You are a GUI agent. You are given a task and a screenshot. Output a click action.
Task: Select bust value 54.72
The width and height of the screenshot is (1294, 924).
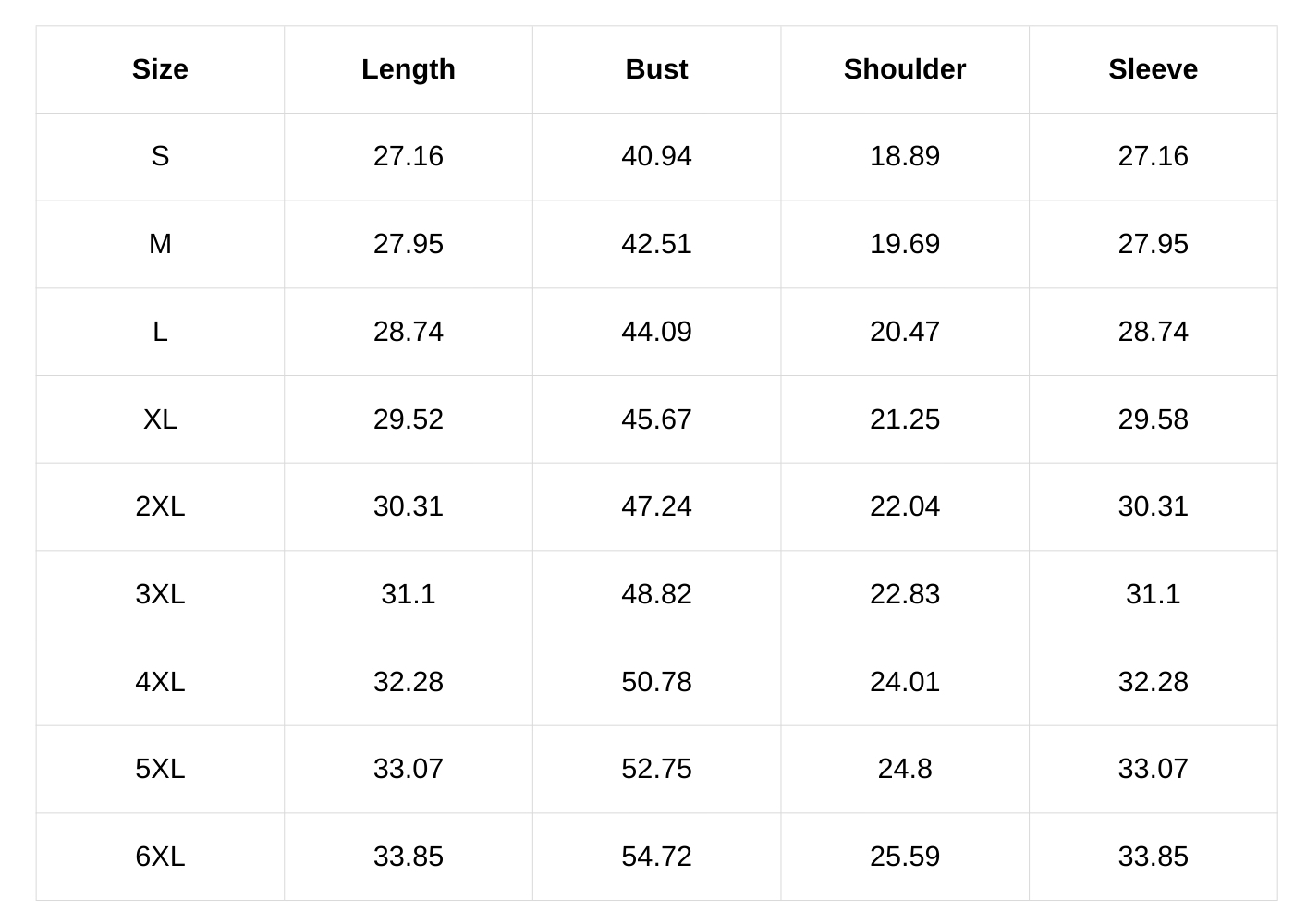tap(656, 857)
